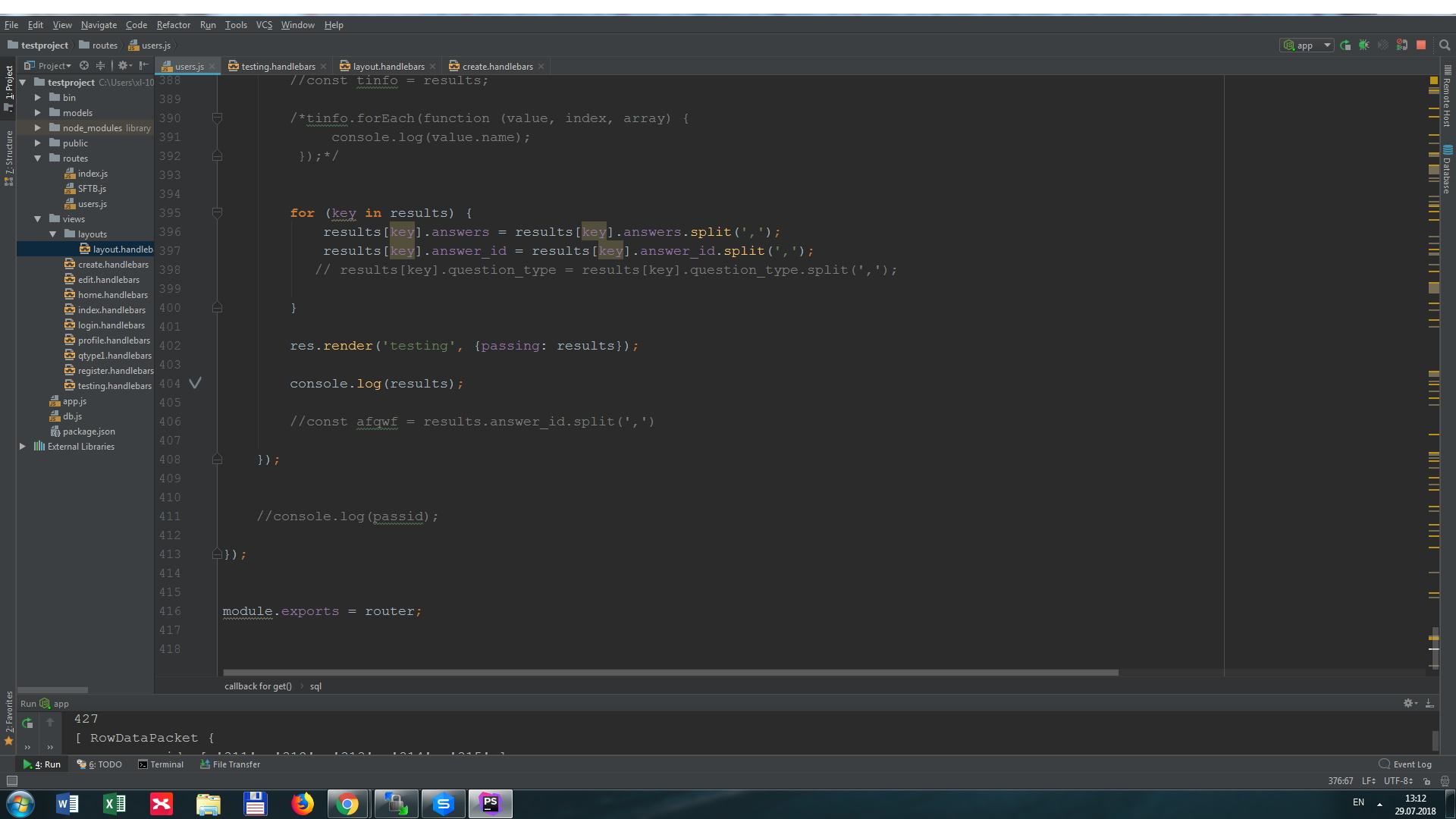
Task: Expand External Libraries node
Action: [23, 447]
